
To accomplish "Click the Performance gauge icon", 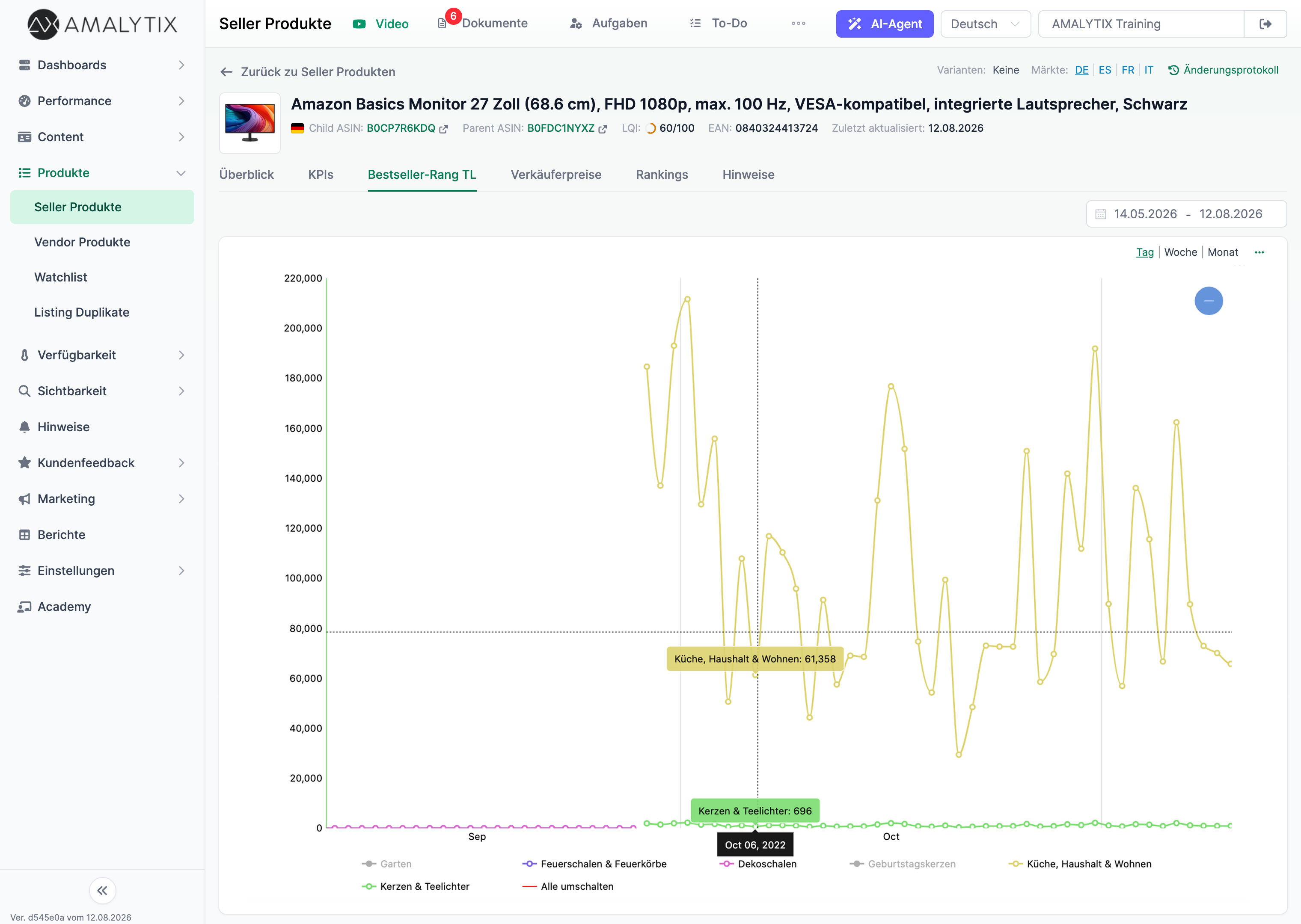I will click(24, 101).
